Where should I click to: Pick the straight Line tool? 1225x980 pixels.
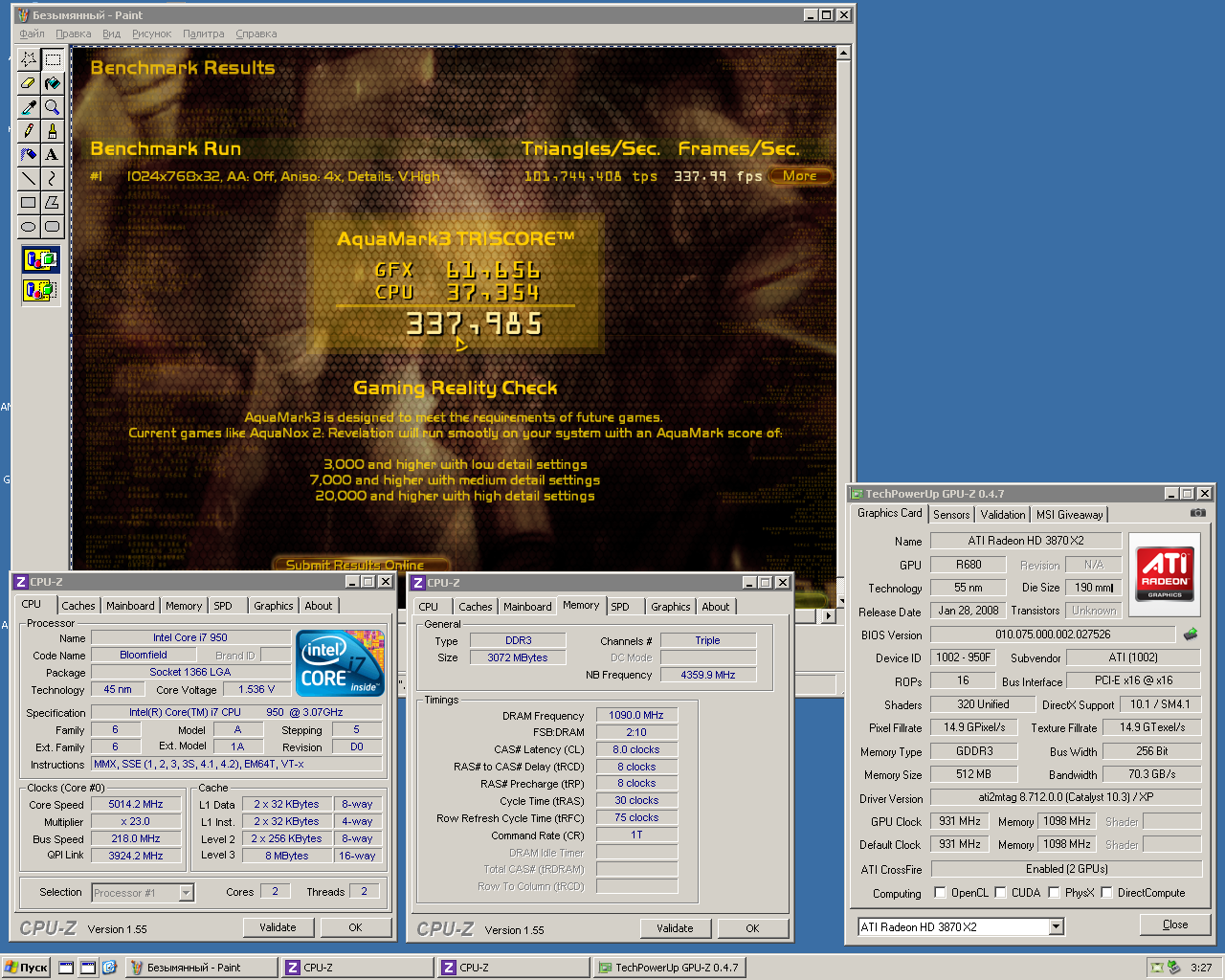(29, 179)
